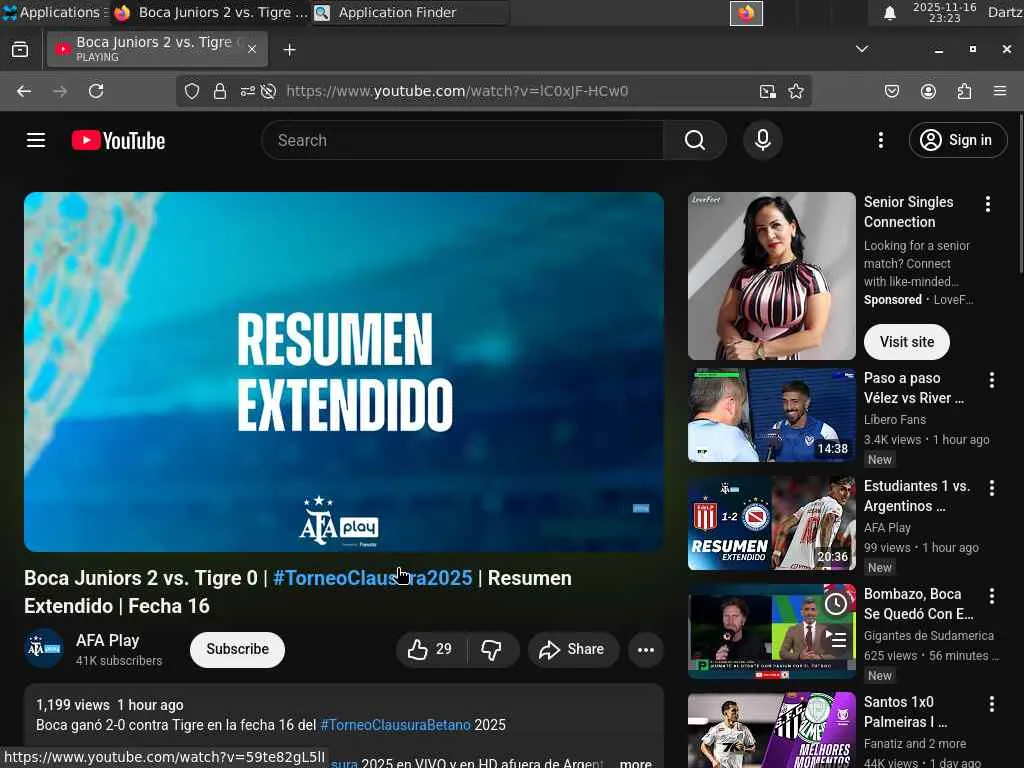The width and height of the screenshot is (1024, 768).
Task: Open the Firefox account icon
Action: (928, 91)
